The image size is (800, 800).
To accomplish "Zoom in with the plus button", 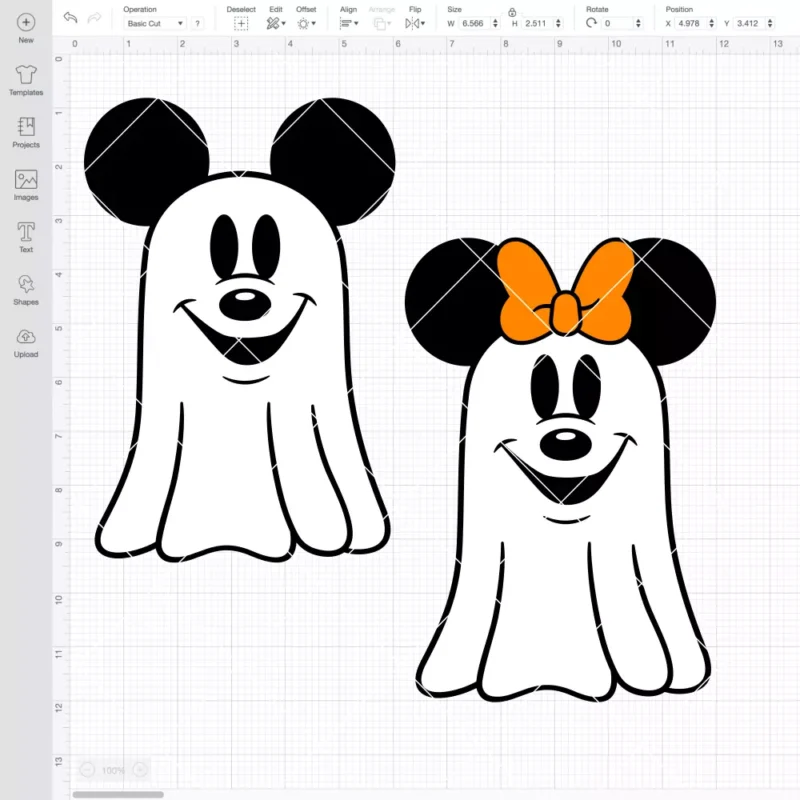I will point(140,770).
